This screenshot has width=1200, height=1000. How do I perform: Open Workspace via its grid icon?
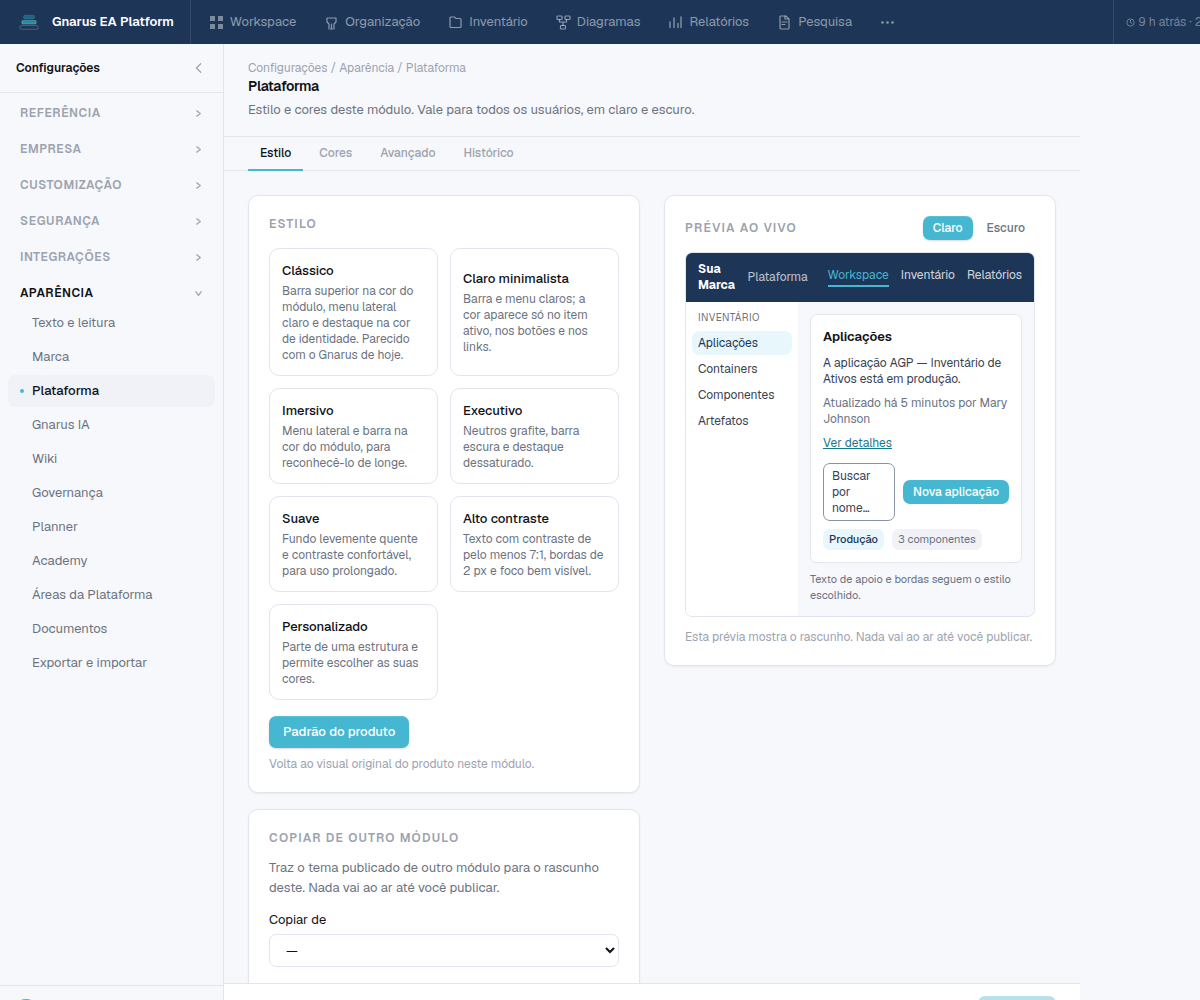[x=216, y=22]
